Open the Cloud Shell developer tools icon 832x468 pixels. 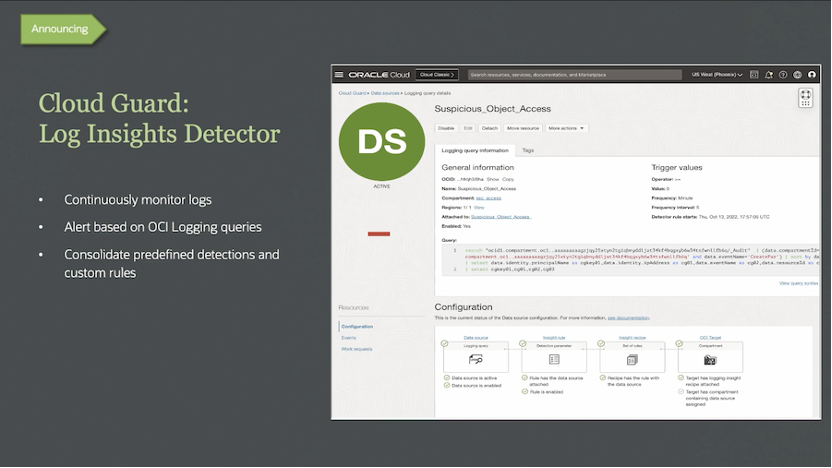pyautogui.click(x=754, y=75)
